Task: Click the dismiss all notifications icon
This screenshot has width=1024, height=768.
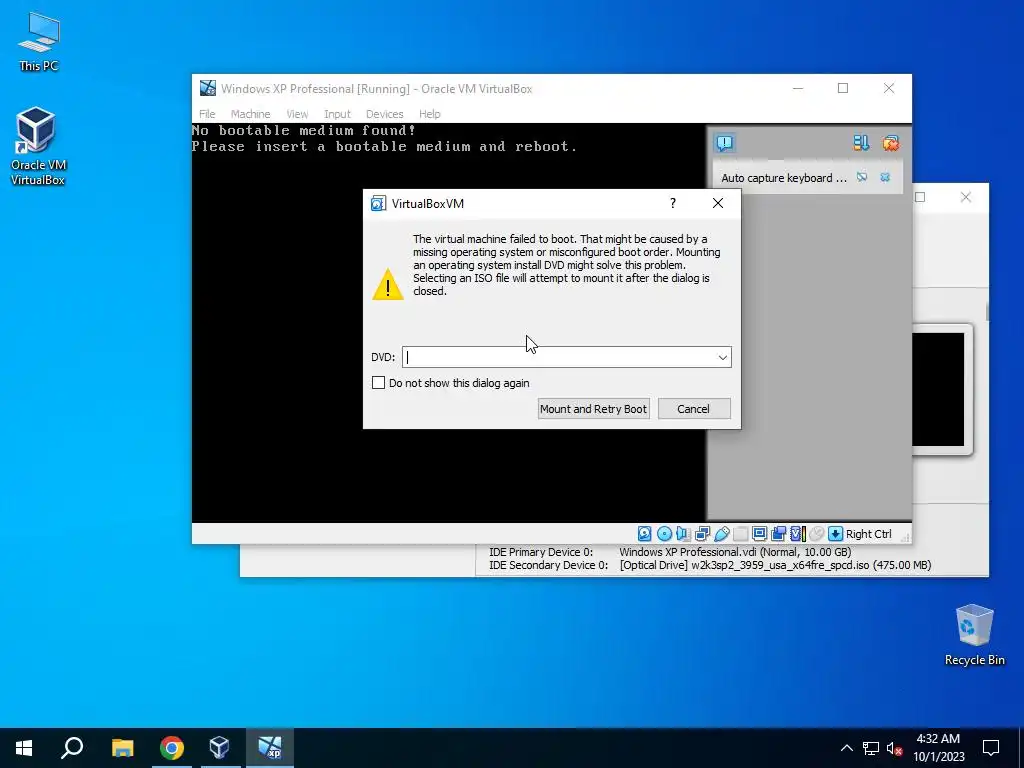Action: pyautogui.click(x=890, y=143)
